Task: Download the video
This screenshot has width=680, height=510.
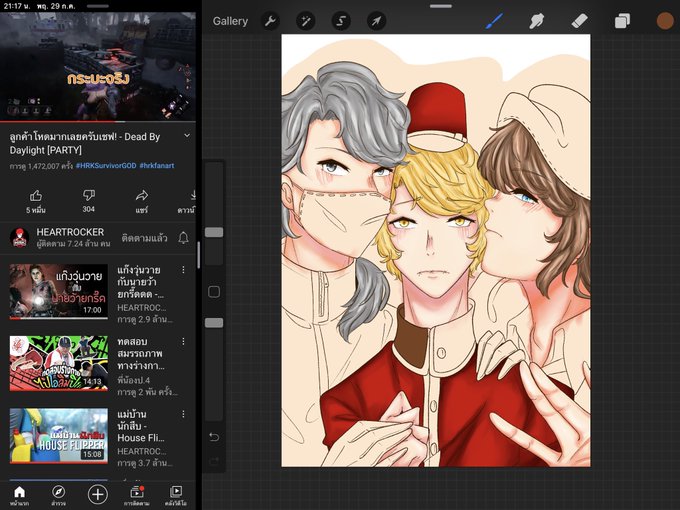Action: 188,202
